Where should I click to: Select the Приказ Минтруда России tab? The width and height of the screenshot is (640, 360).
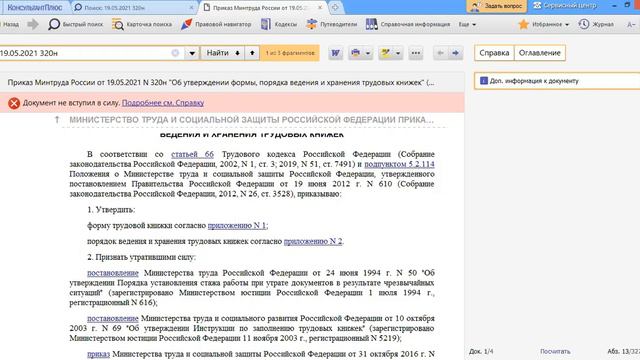(260, 8)
